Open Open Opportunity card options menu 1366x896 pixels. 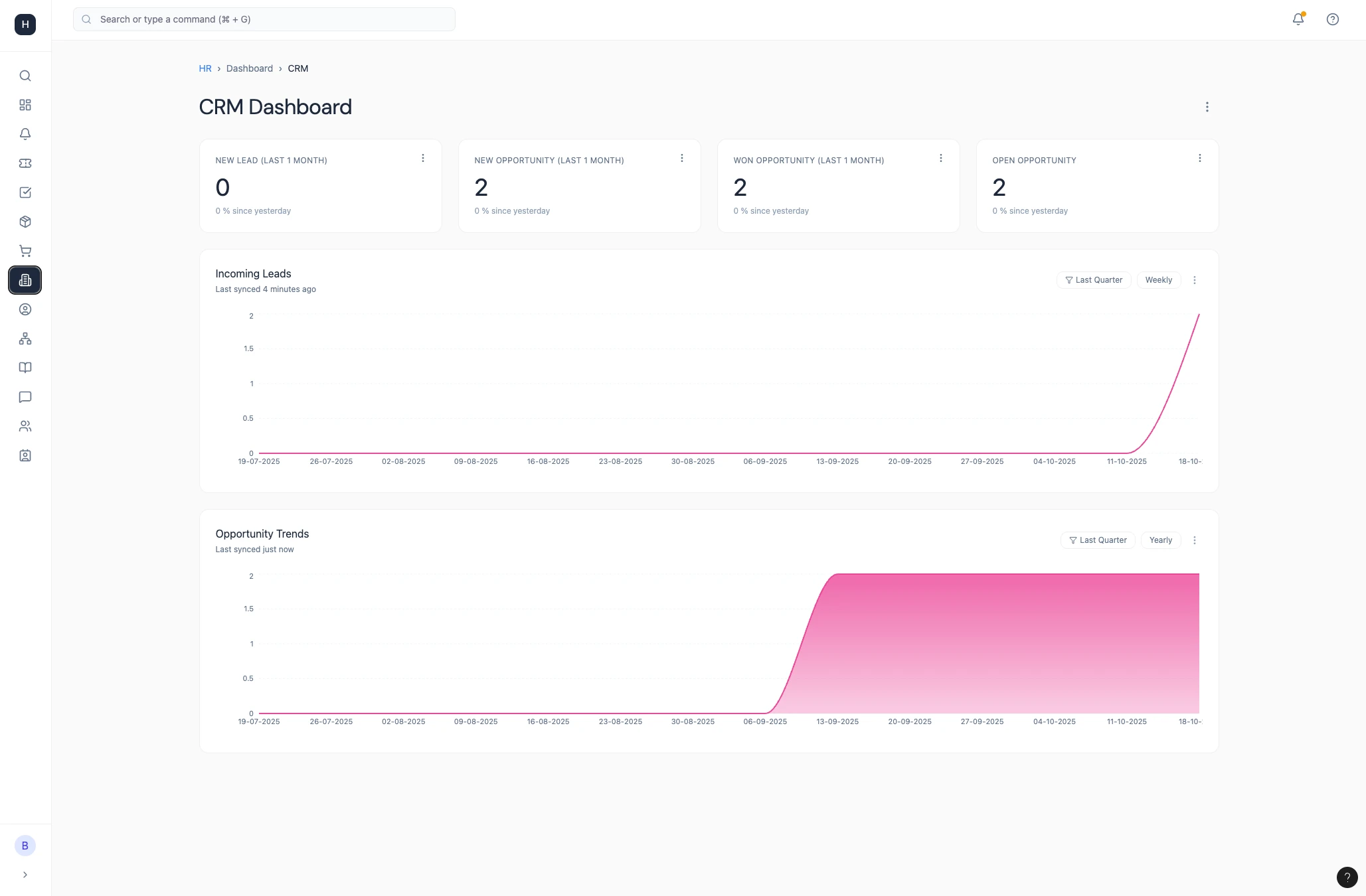click(x=1200, y=158)
